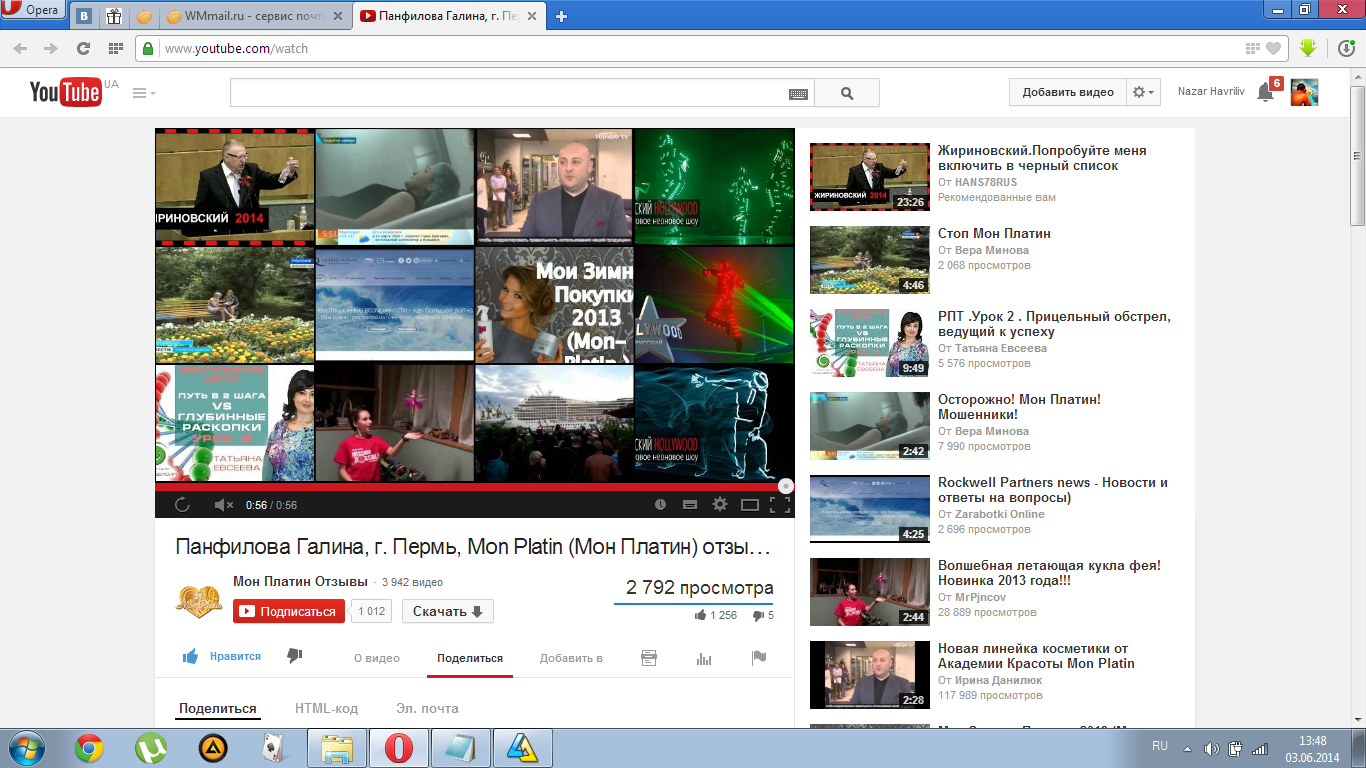Switch to the HTML-код tab
Image resolution: width=1366 pixels, height=768 pixels.
tap(326, 708)
